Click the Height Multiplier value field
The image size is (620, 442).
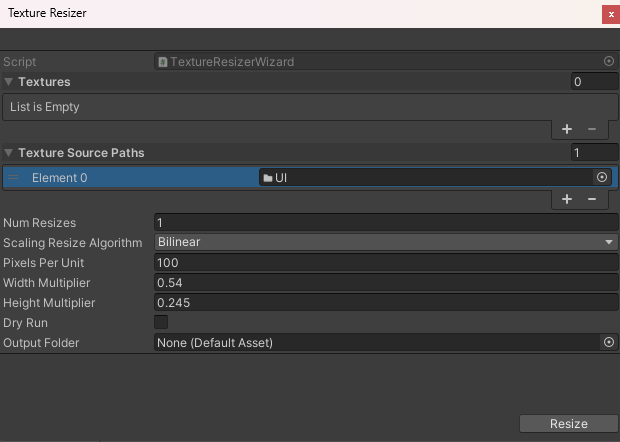(386, 303)
